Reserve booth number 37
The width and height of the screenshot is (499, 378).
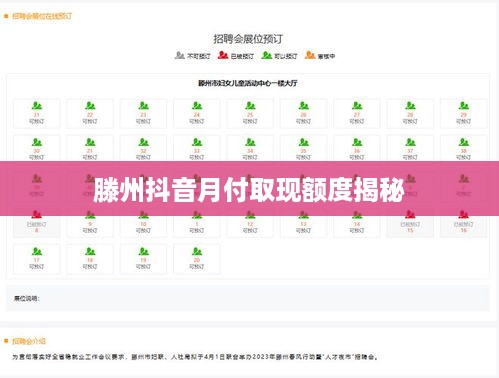(x=410, y=149)
